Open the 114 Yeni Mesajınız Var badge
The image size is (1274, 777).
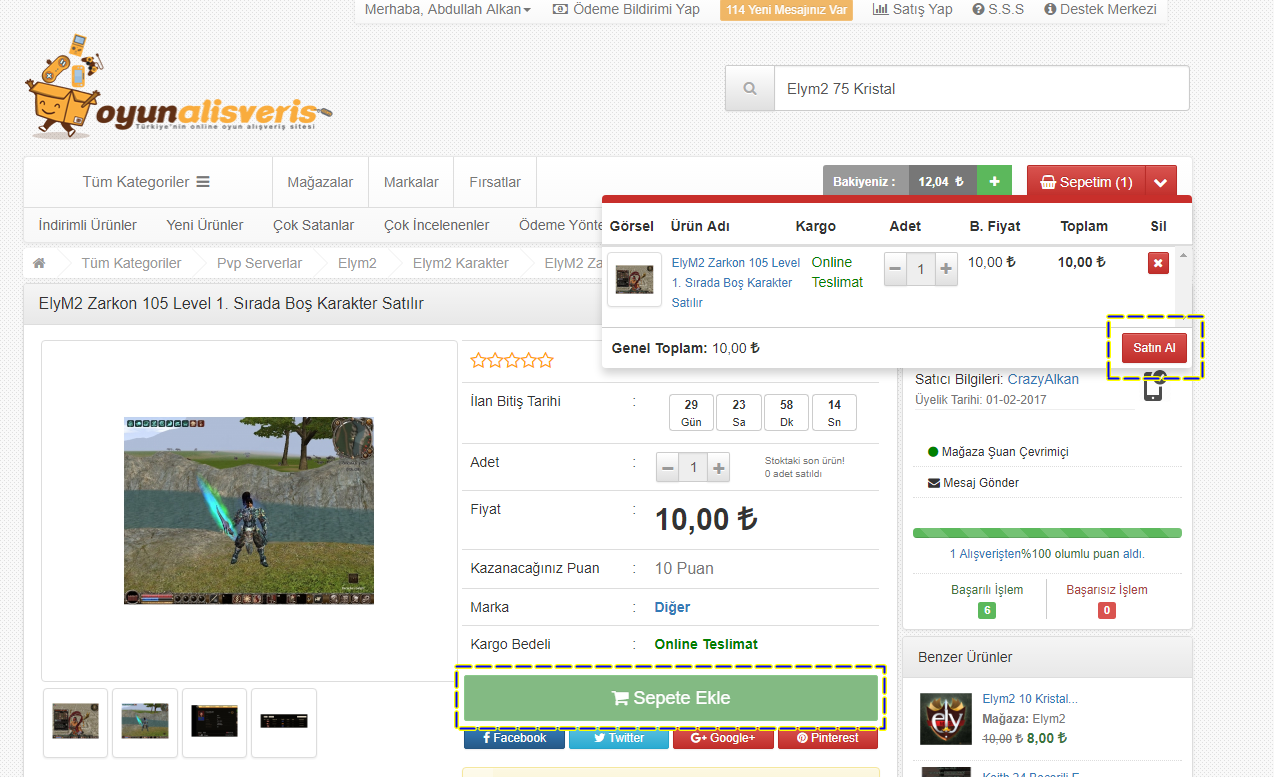tap(786, 10)
